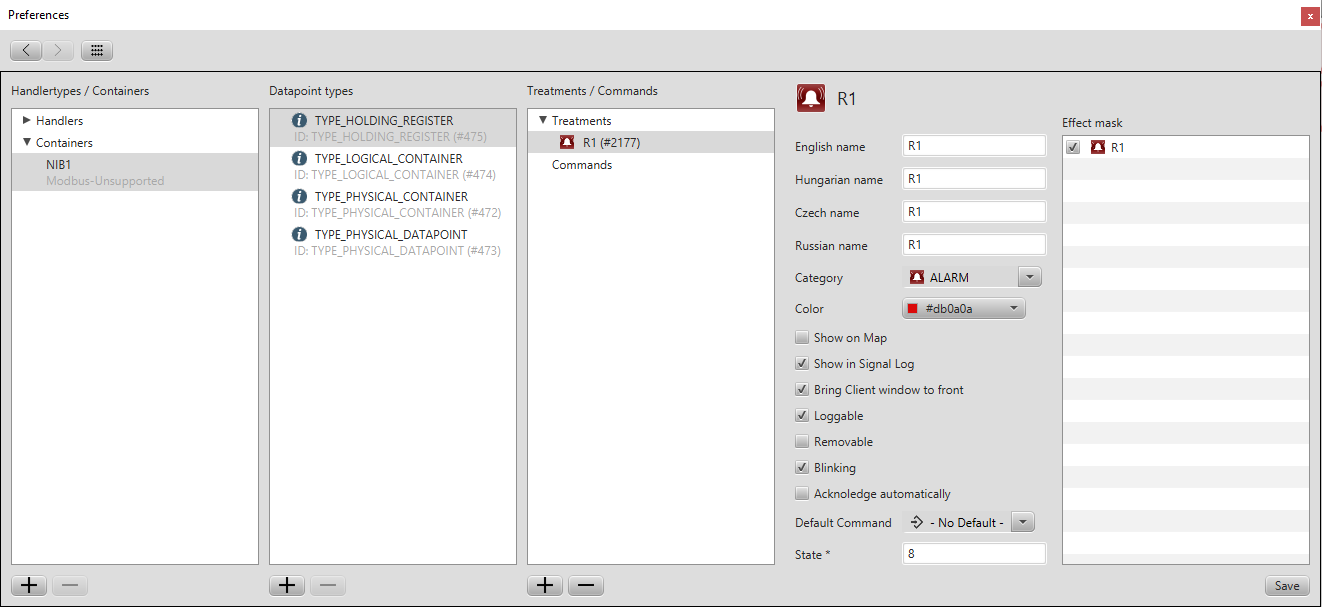Open the #db0a0a color picker
Image resolution: width=1322 pixels, height=607 pixels.
(964, 309)
